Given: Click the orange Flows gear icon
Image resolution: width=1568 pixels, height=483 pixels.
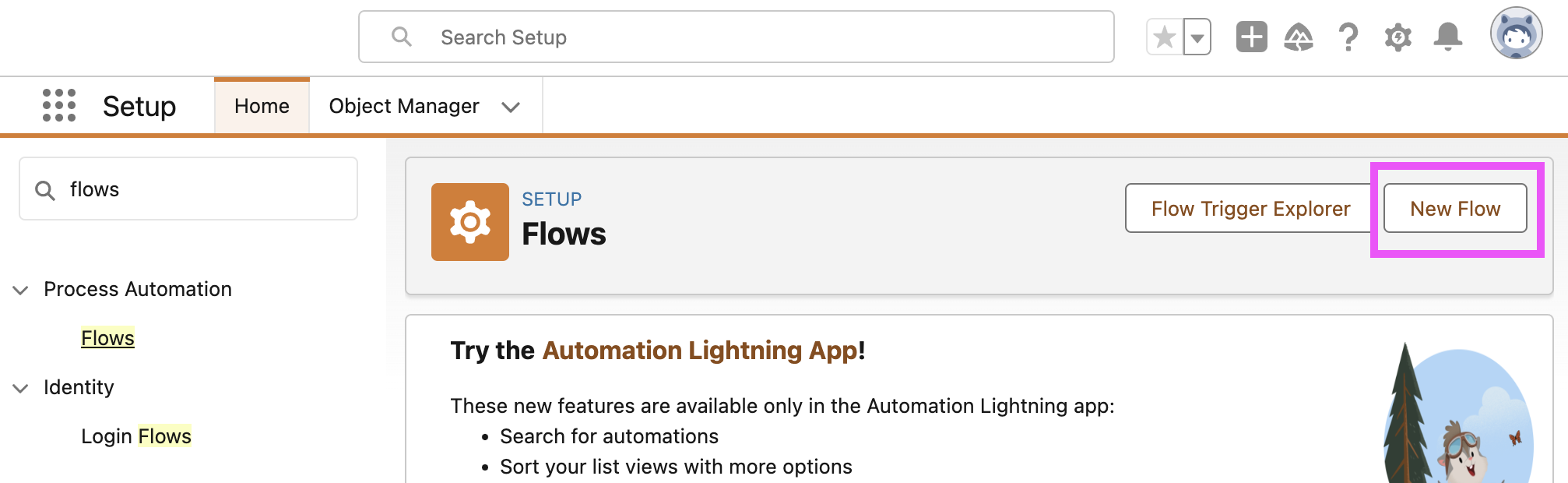Looking at the screenshot, I should pyautogui.click(x=470, y=222).
